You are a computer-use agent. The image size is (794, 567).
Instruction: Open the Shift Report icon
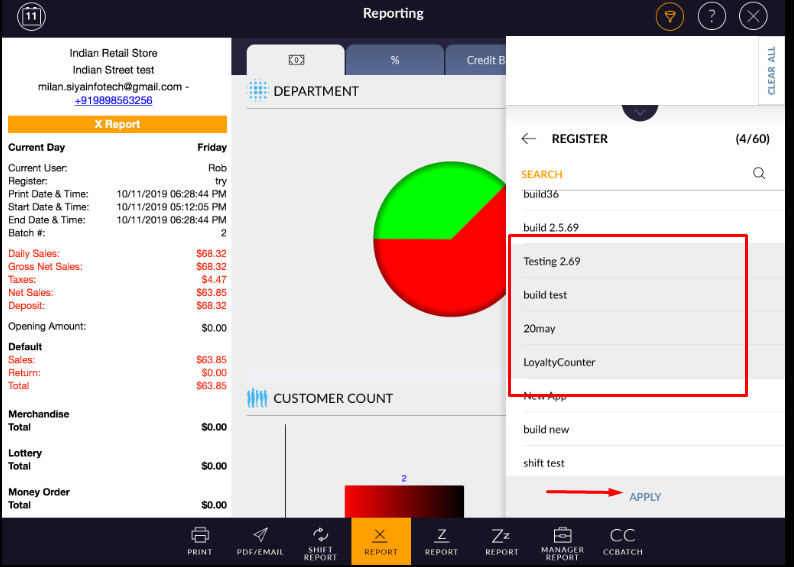tap(320, 541)
